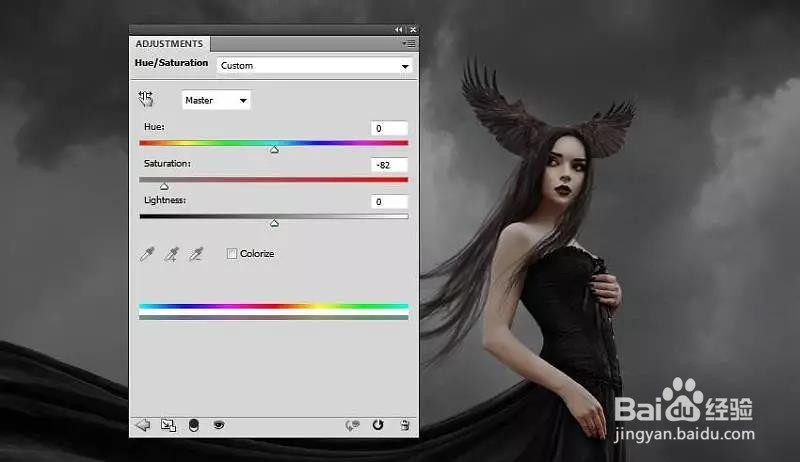Click the Saturation value field showing -82
800x462 pixels.
pos(389,165)
